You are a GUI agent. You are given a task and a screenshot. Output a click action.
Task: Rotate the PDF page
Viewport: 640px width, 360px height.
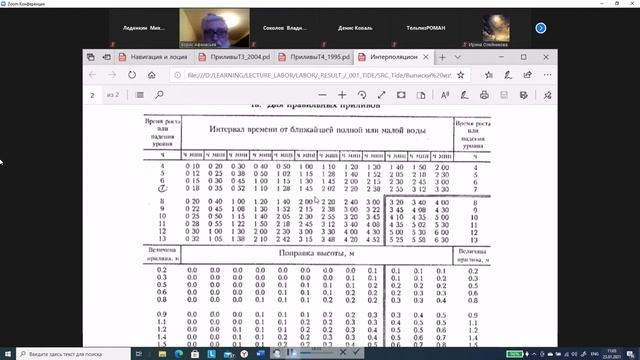pos(362,95)
